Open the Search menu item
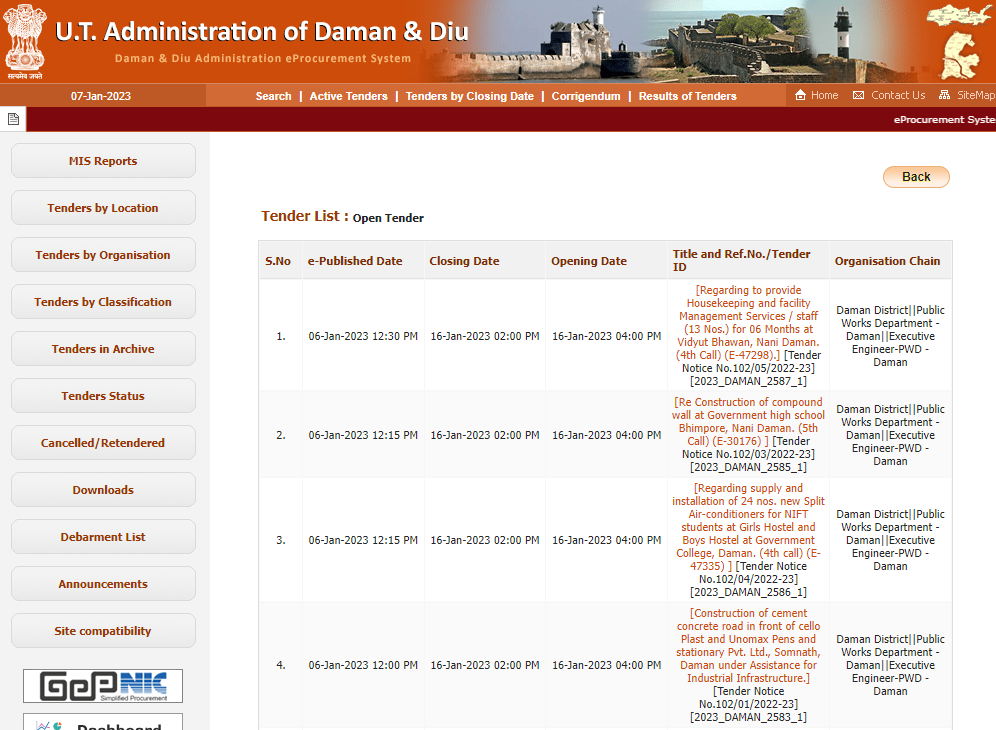The height and width of the screenshot is (730, 996). [273, 96]
